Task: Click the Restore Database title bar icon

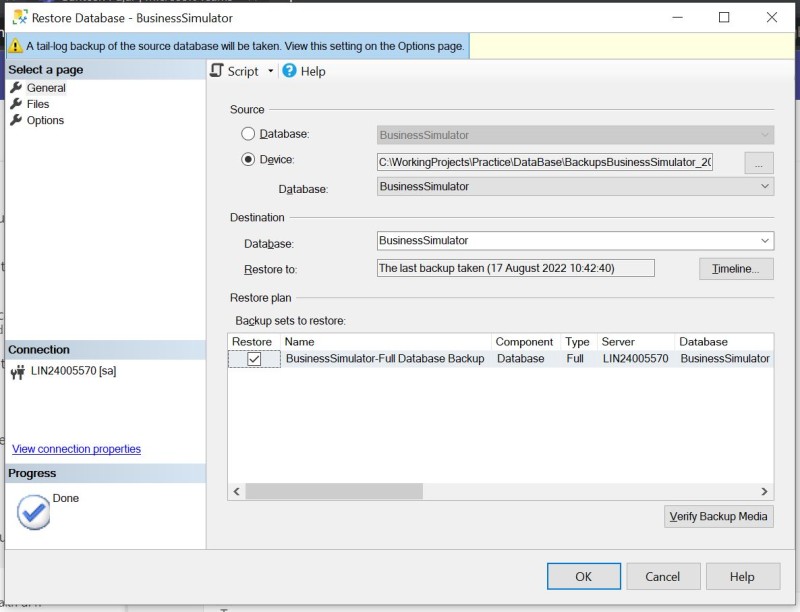Action: coord(20,18)
